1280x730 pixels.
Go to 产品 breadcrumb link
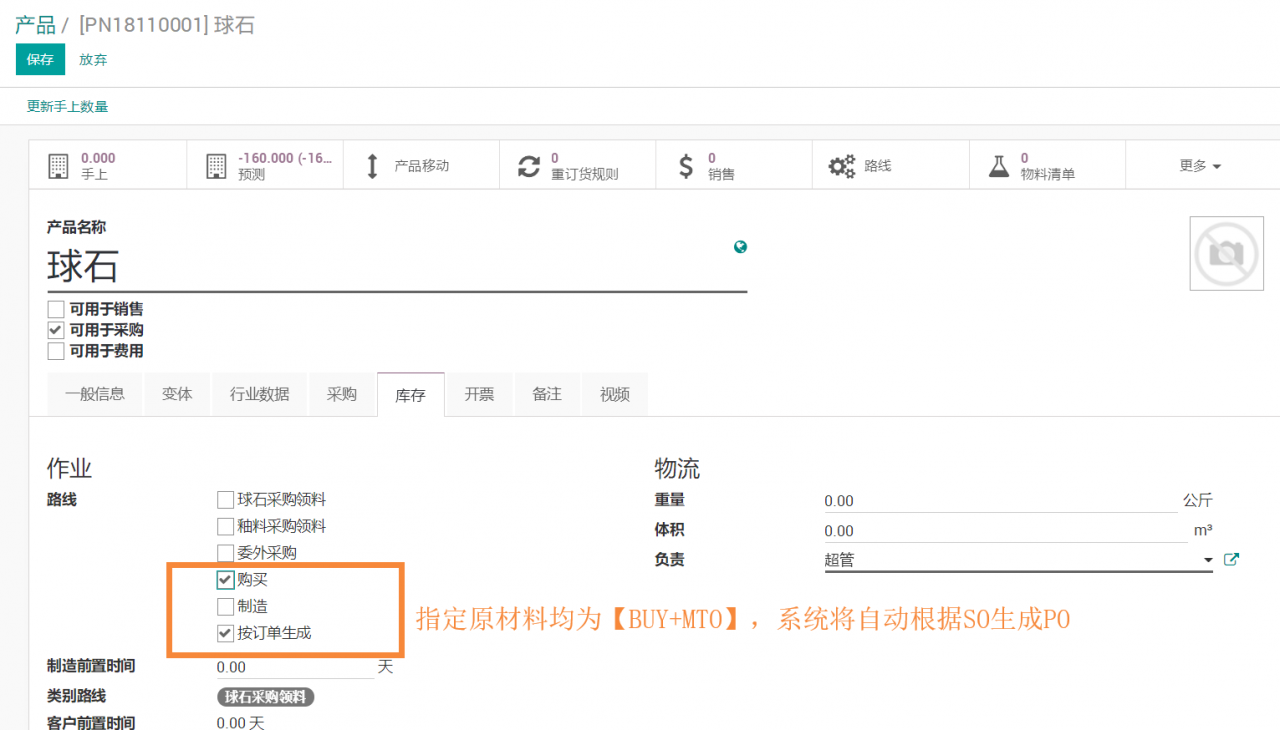point(35,25)
